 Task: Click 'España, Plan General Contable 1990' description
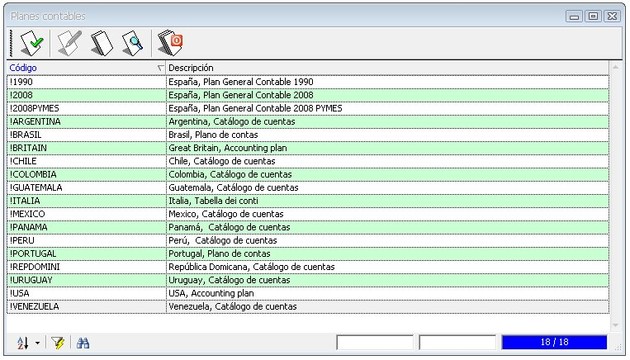point(241,82)
